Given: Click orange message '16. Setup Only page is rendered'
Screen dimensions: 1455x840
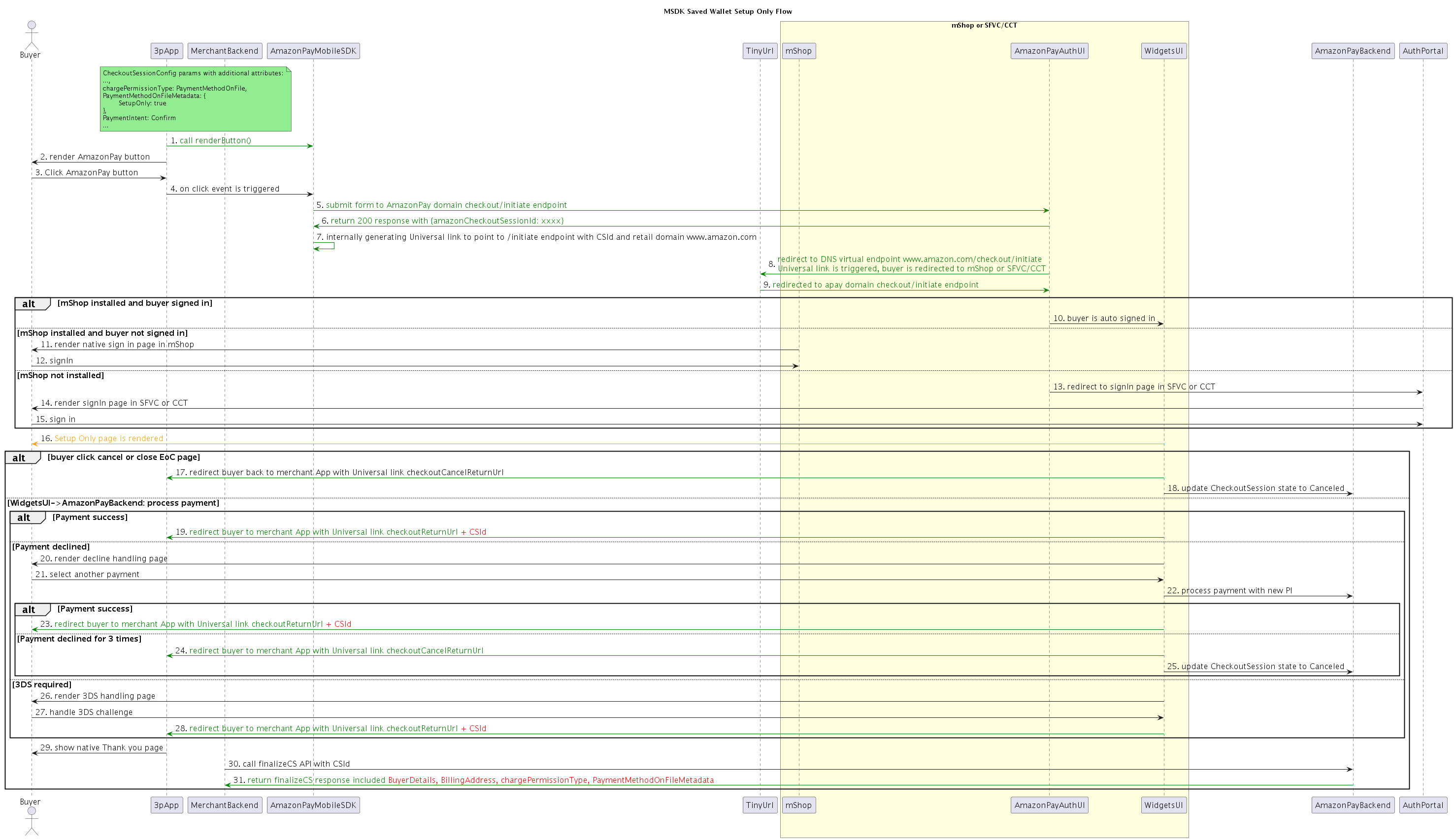Looking at the screenshot, I should [x=101, y=438].
